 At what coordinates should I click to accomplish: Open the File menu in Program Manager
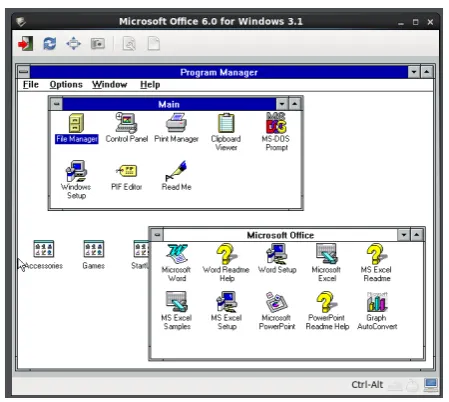point(31,85)
